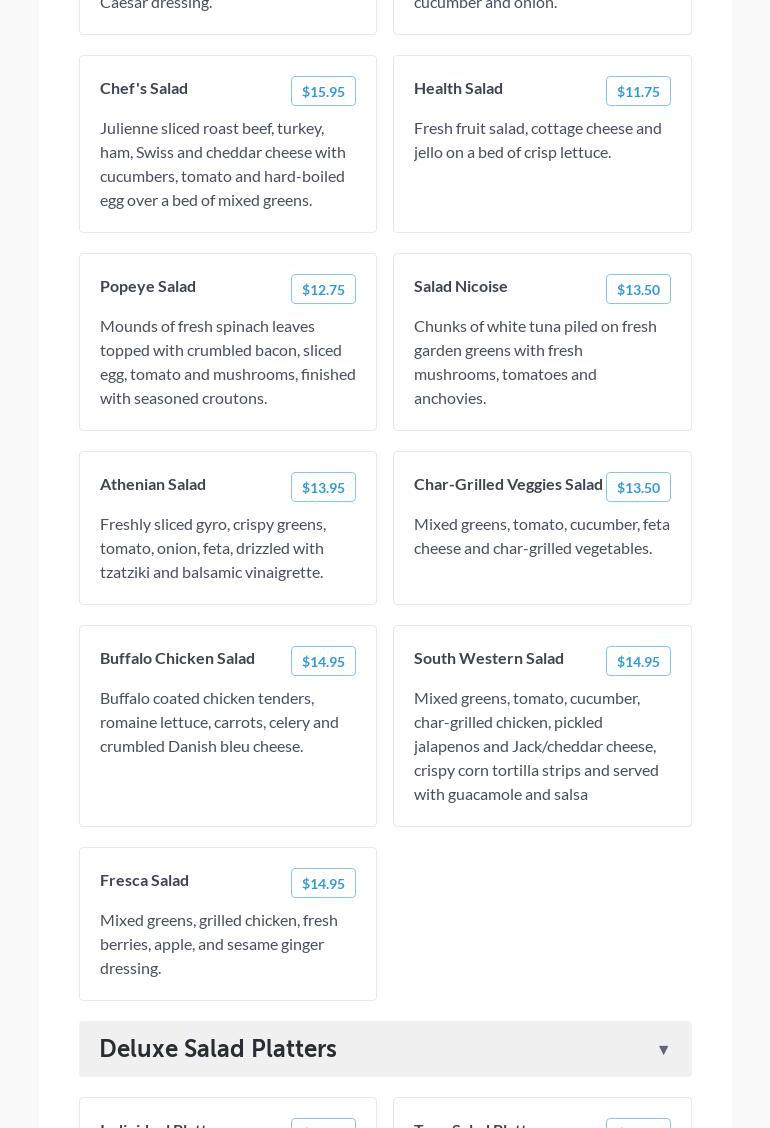Select the Salad Nicoise title
The height and width of the screenshot is (1128, 770).
461,286
